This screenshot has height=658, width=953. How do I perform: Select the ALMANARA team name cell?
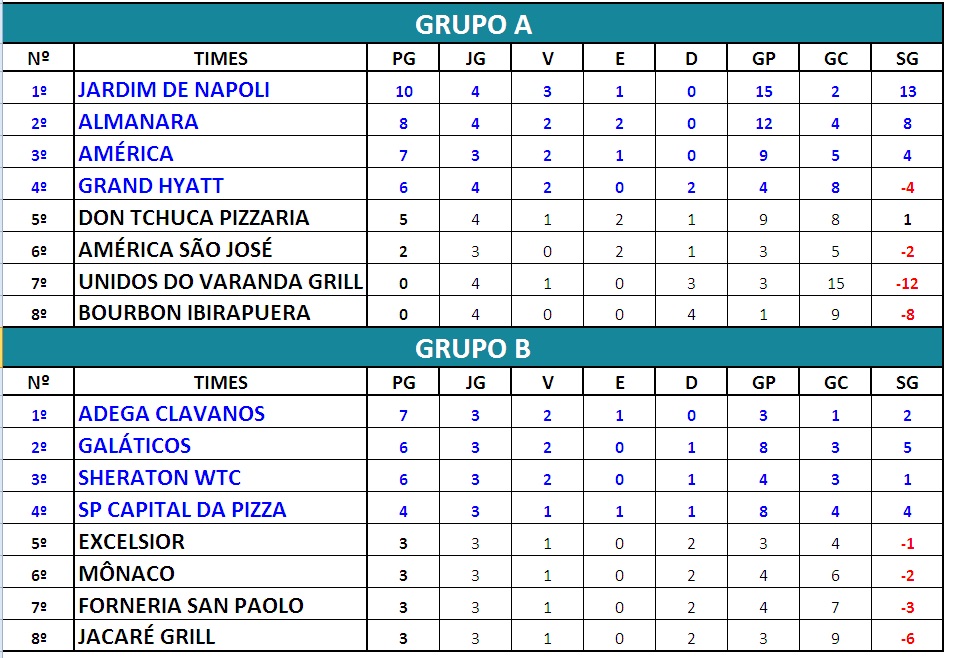221,121
